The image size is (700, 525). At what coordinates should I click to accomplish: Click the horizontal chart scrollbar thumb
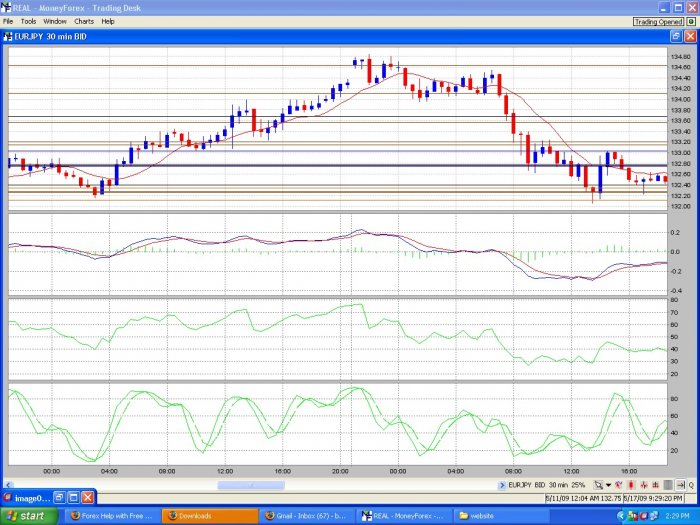[250, 485]
